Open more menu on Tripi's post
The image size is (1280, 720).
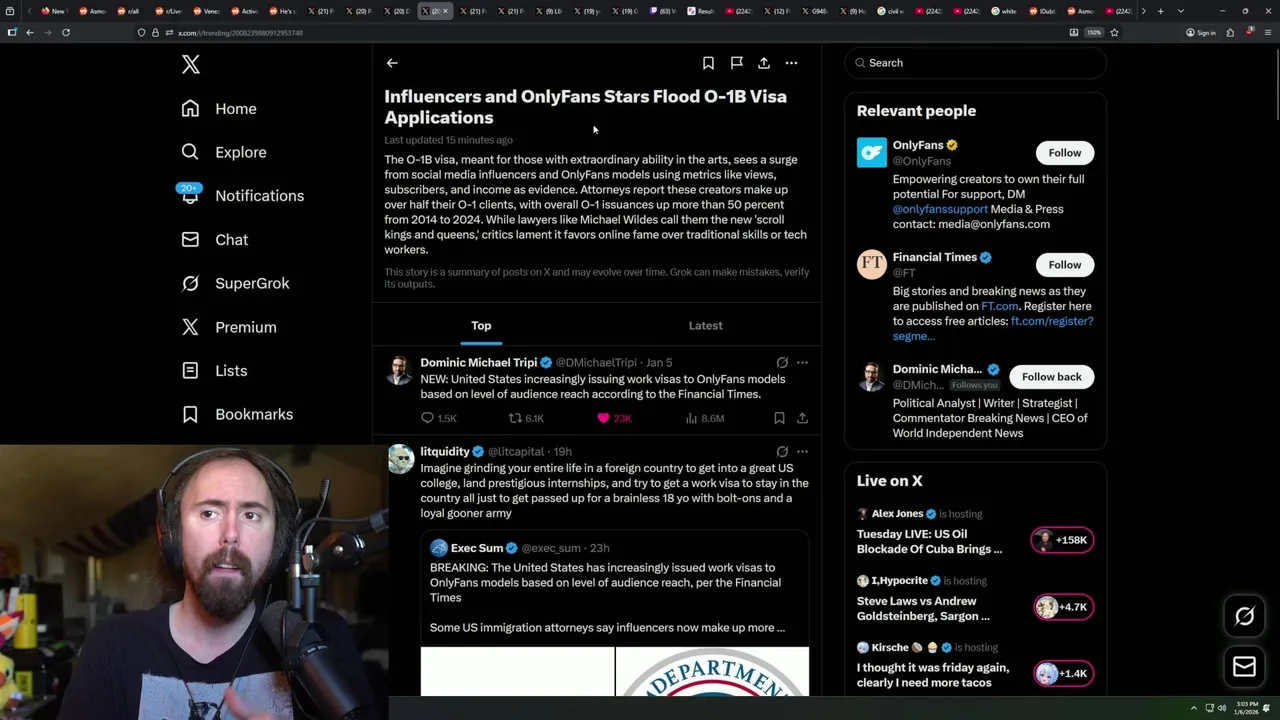tap(802, 363)
